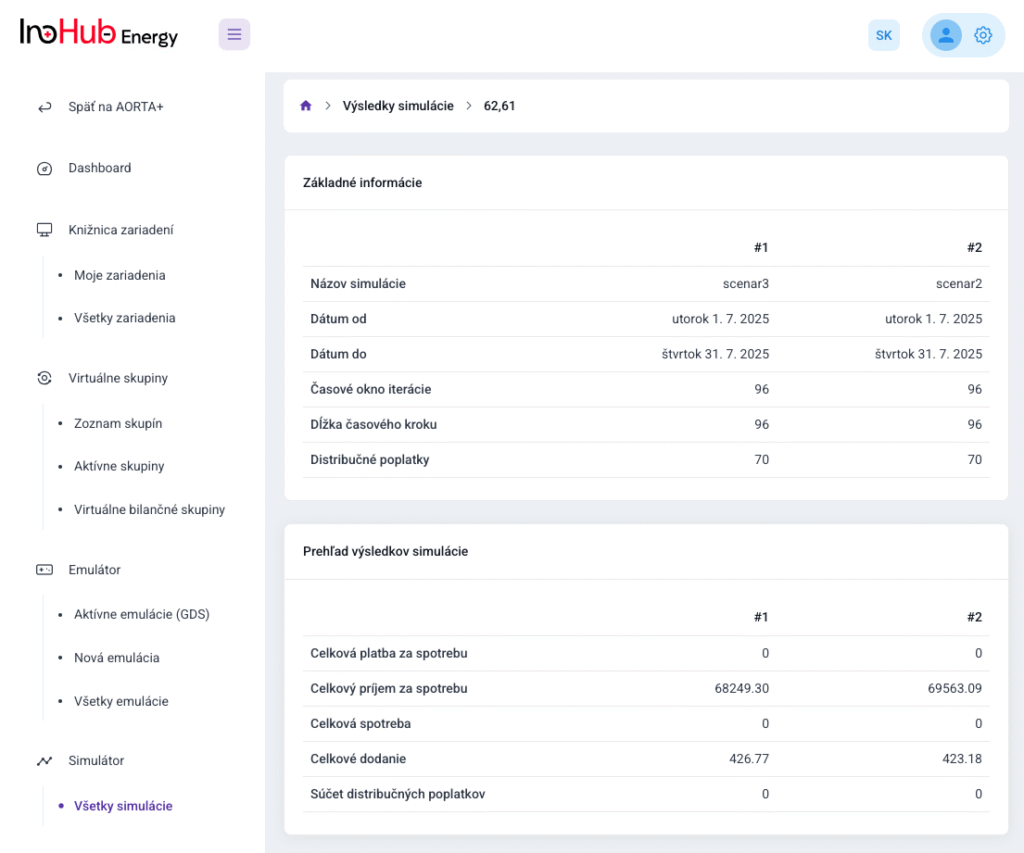
Task: Toggle the hamburger sidebar menu button
Action: click(234, 35)
